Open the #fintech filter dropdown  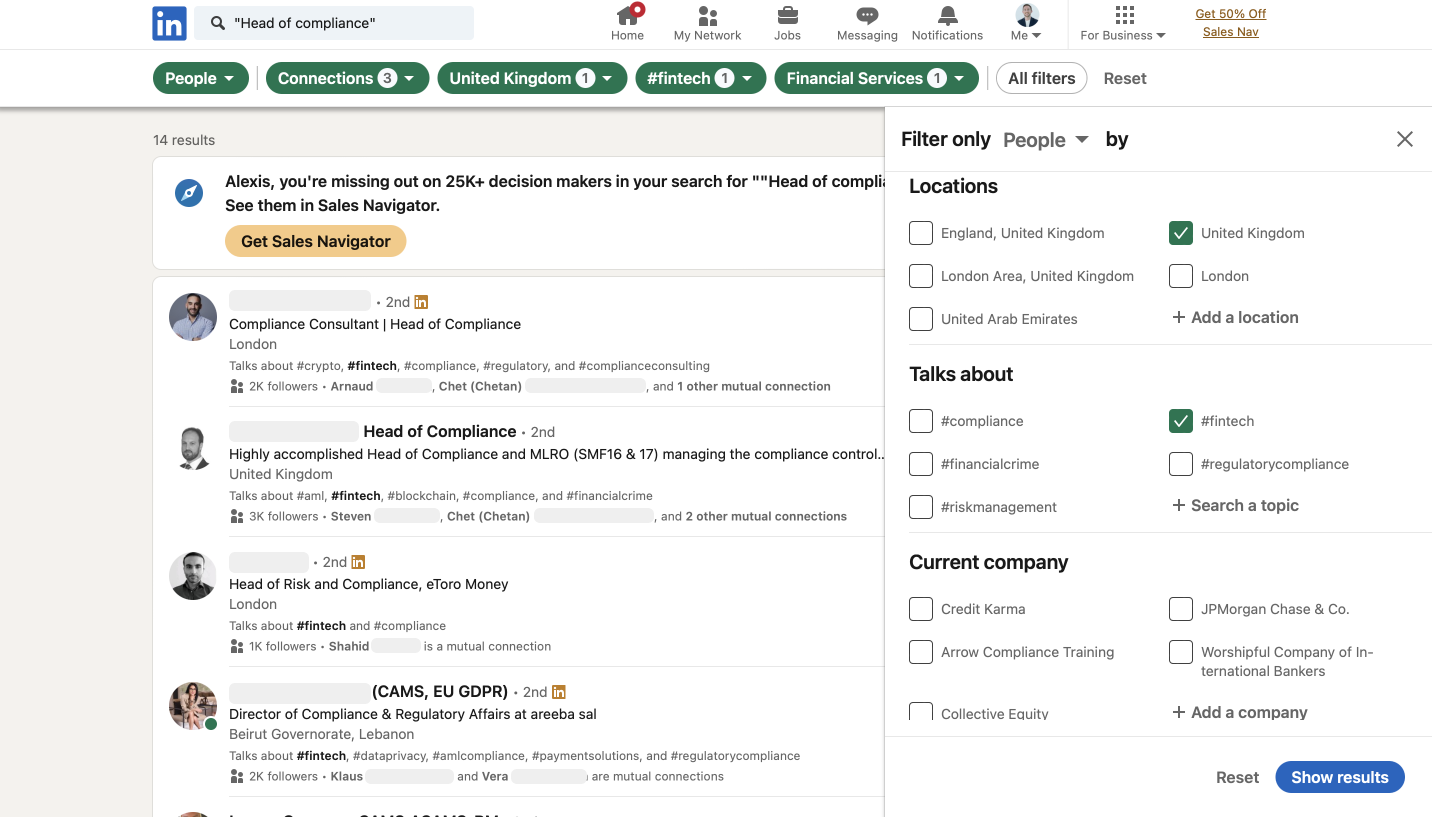click(701, 78)
